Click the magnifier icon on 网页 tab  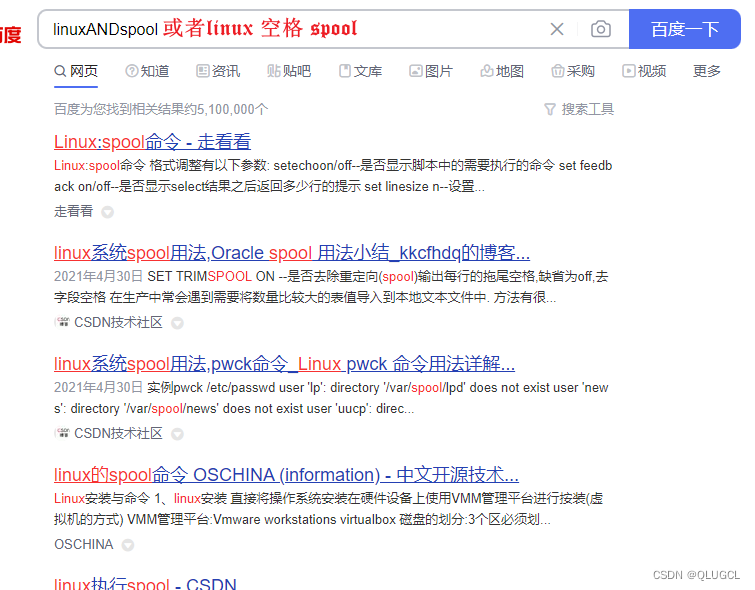[x=60, y=71]
